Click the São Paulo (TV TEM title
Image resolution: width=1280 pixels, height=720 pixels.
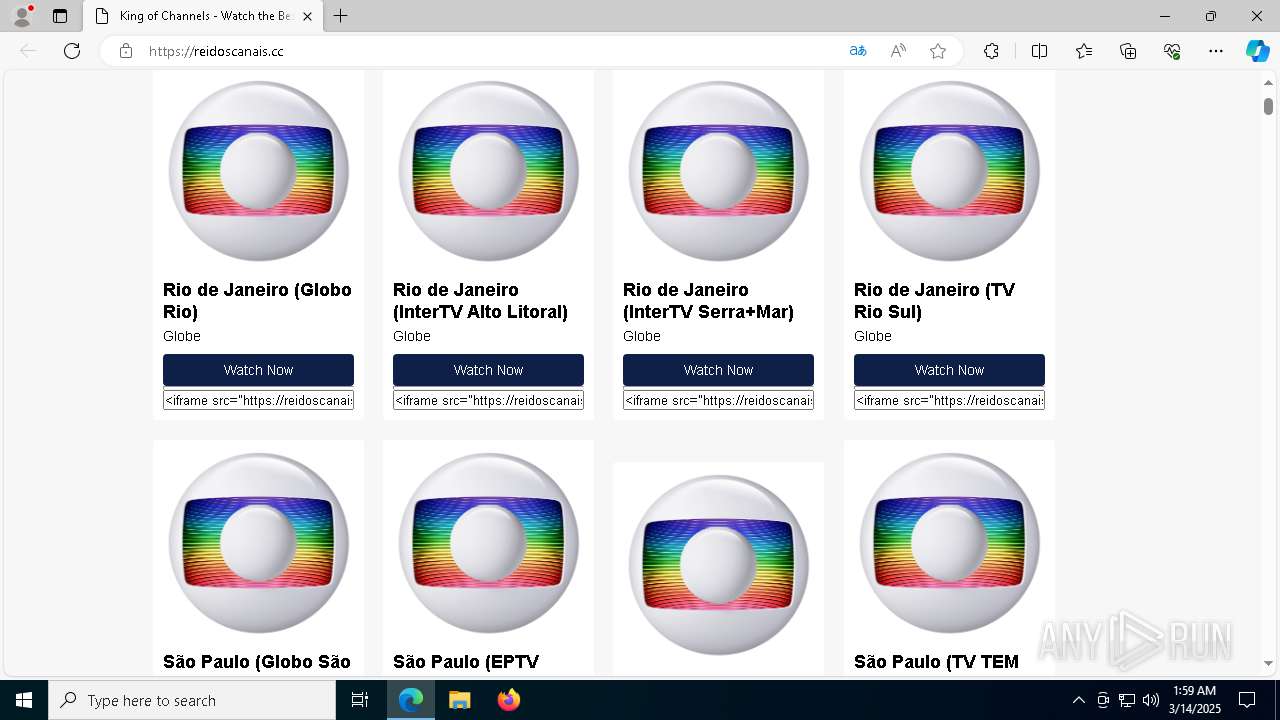tap(936, 662)
